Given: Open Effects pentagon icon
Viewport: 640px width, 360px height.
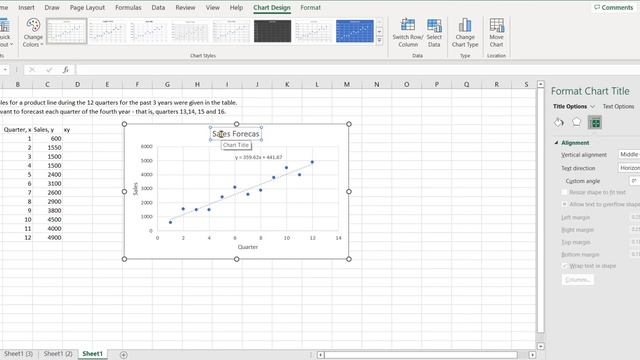Looking at the screenshot, I should point(576,122).
